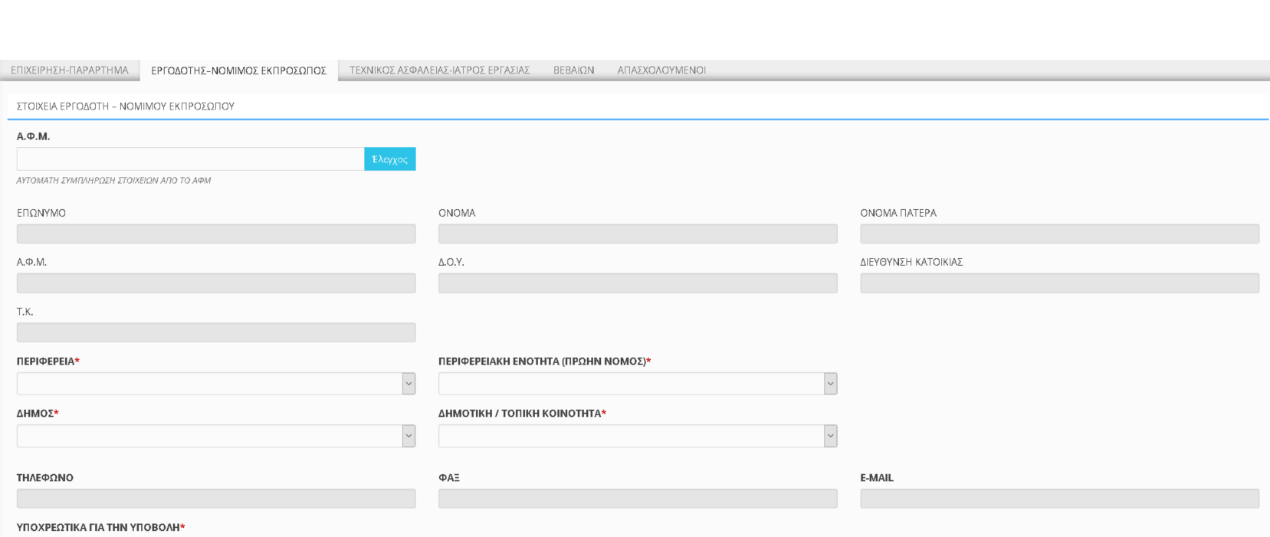Viewport: 1270px width, 537px height.
Task: Click the ΔΙΕΥΘΥΝΣΗ ΚΑΤΟΙΚΙΑΣ field
Action: coord(1059,283)
